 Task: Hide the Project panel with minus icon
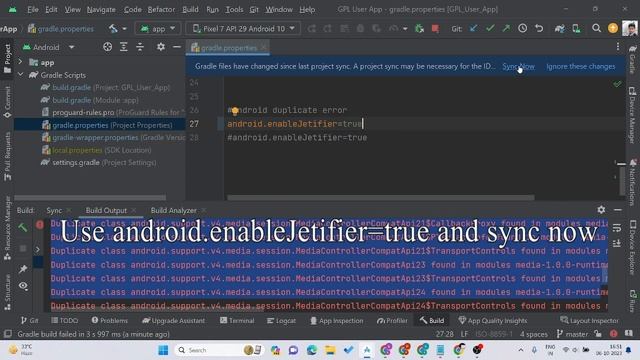[177, 47]
